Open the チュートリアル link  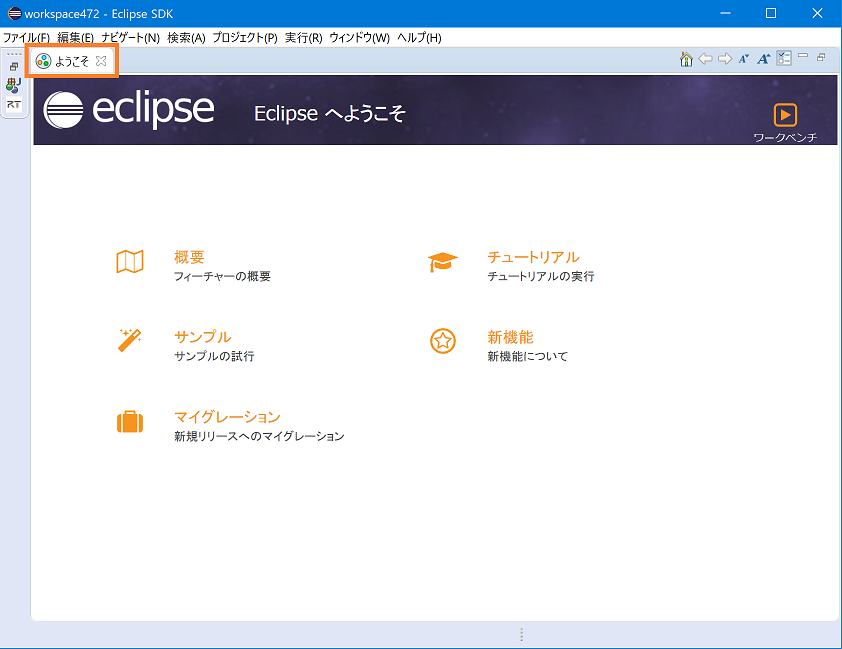(x=533, y=257)
